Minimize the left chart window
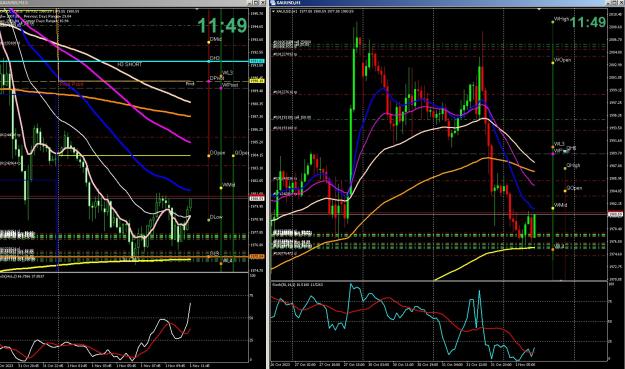Image resolution: width=625 pixels, height=369 pixels. (249, 2)
